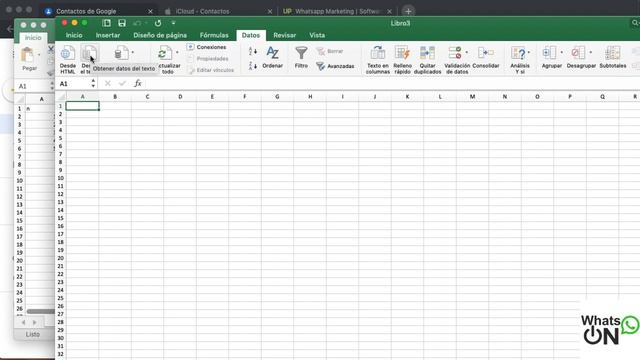Expand the Actualizar todo dropdown arrow

(x=177, y=52)
